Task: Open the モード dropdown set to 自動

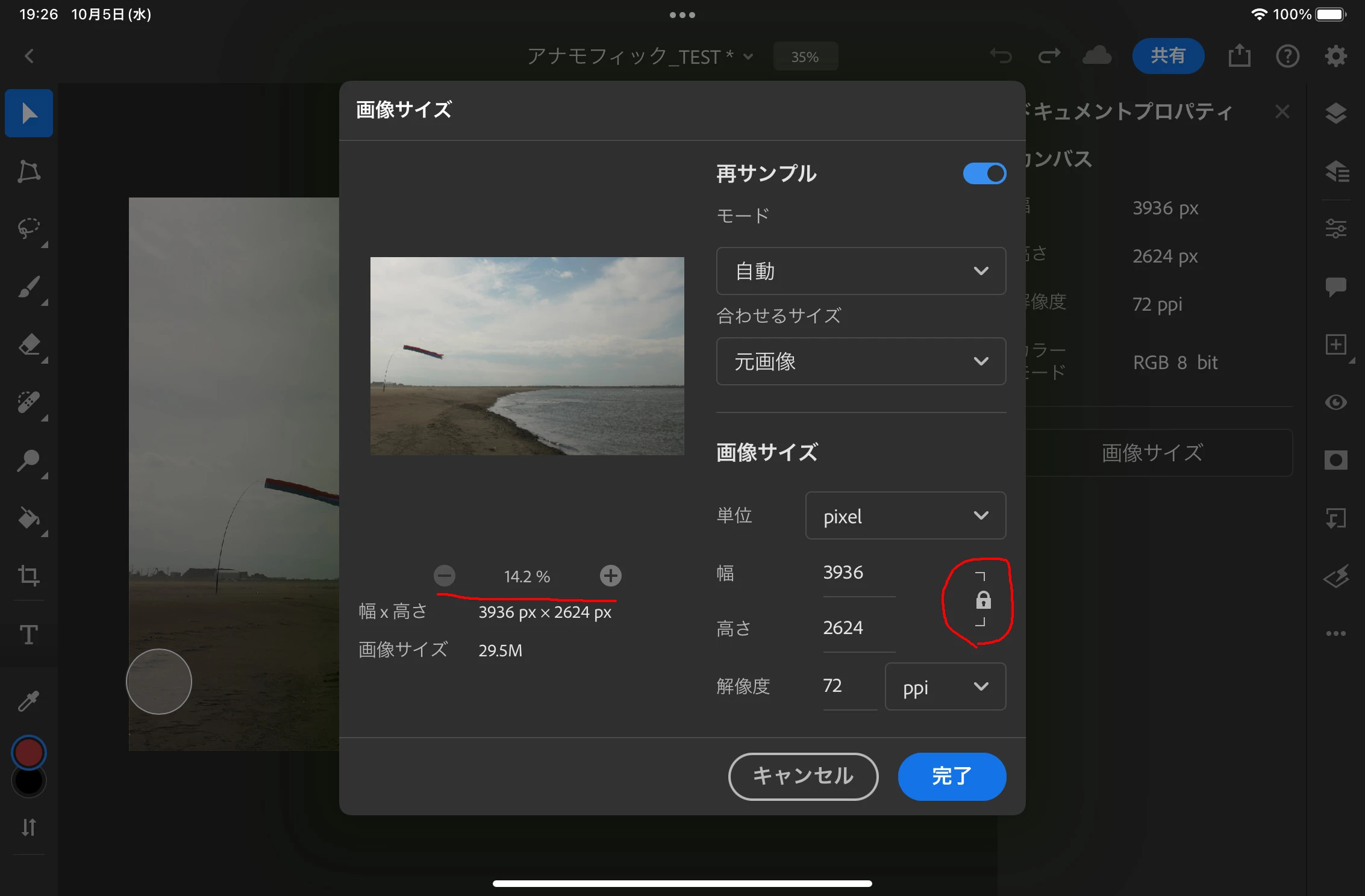Action: click(860, 271)
